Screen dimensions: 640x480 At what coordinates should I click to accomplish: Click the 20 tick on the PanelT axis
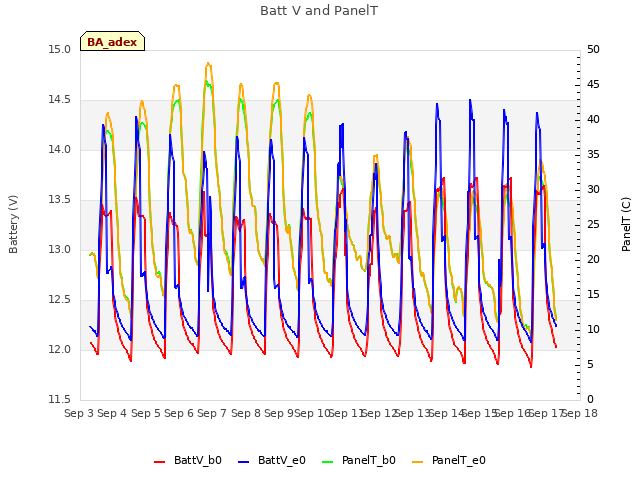click(x=593, y=260)
